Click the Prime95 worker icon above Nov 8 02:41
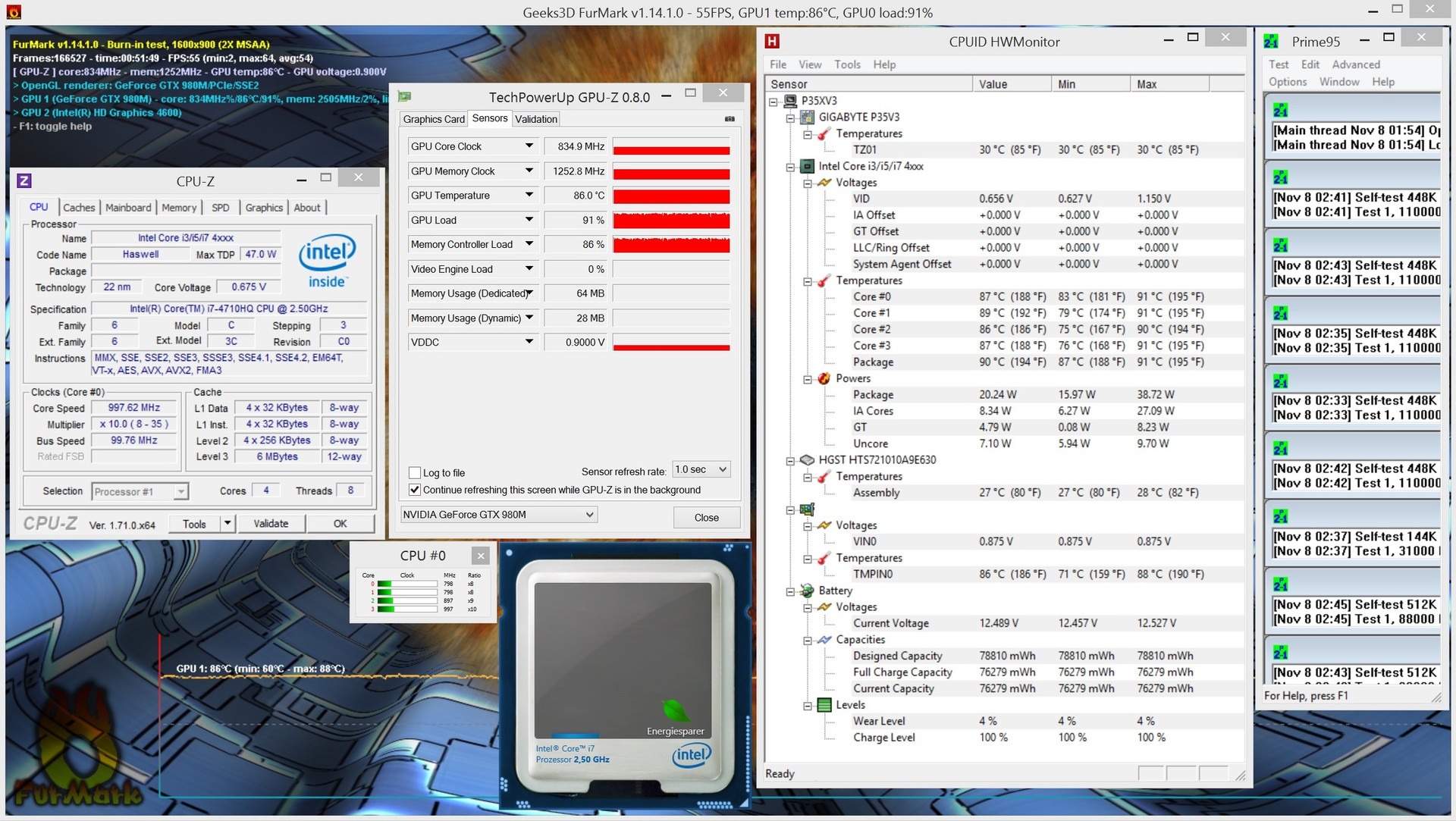1456x821 pixels. pyautogui.click(x=1280, y=177)
